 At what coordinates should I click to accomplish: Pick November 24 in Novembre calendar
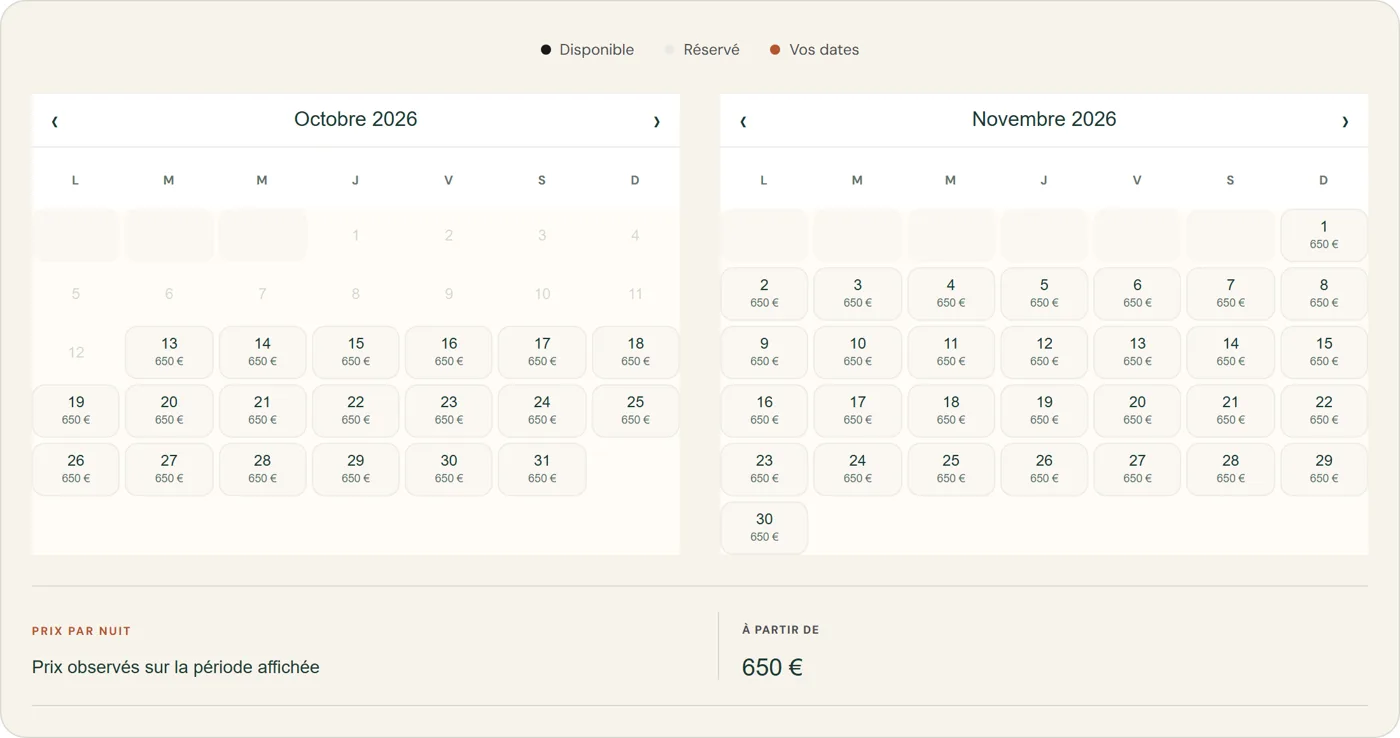857,469
